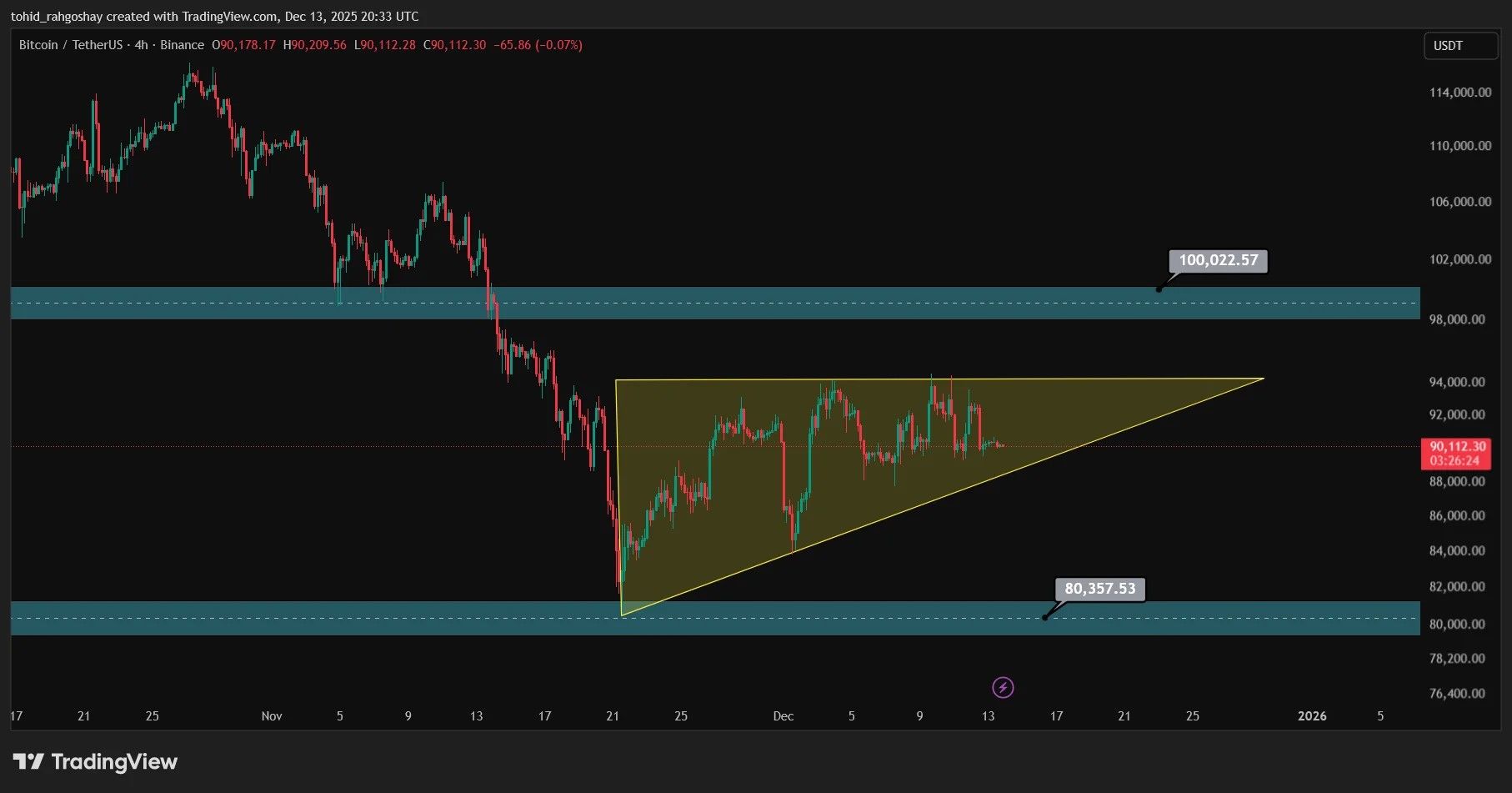Click the Dec label on time axis

tap(783, 715)
